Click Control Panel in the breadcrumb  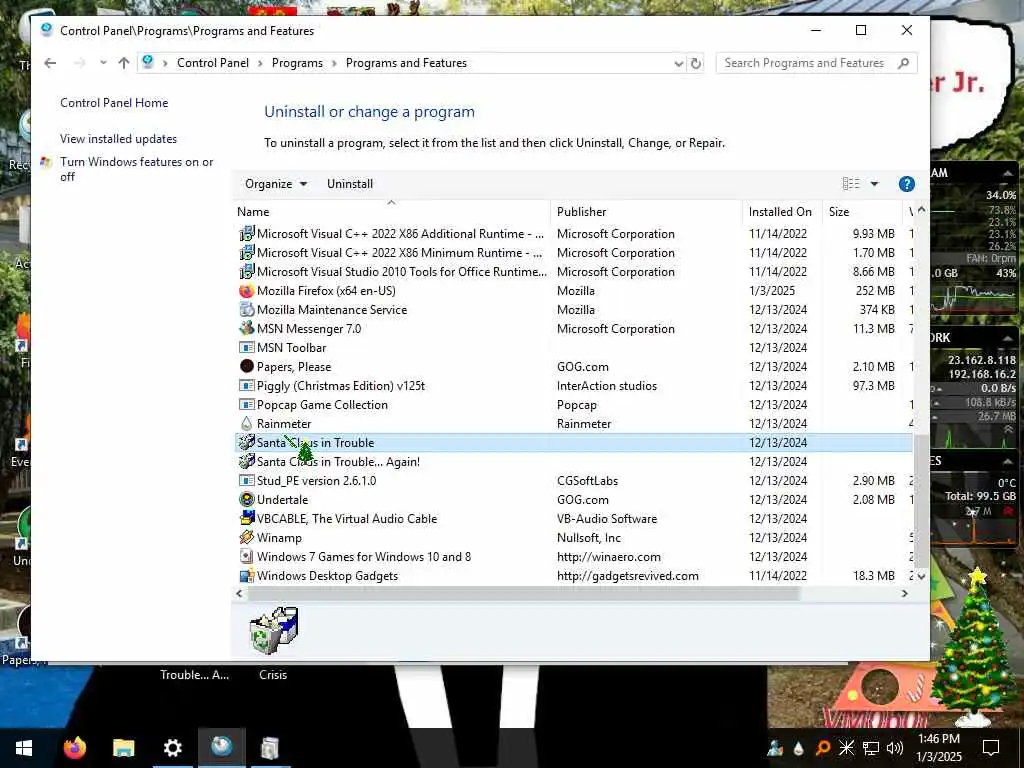tap(213, 63)
